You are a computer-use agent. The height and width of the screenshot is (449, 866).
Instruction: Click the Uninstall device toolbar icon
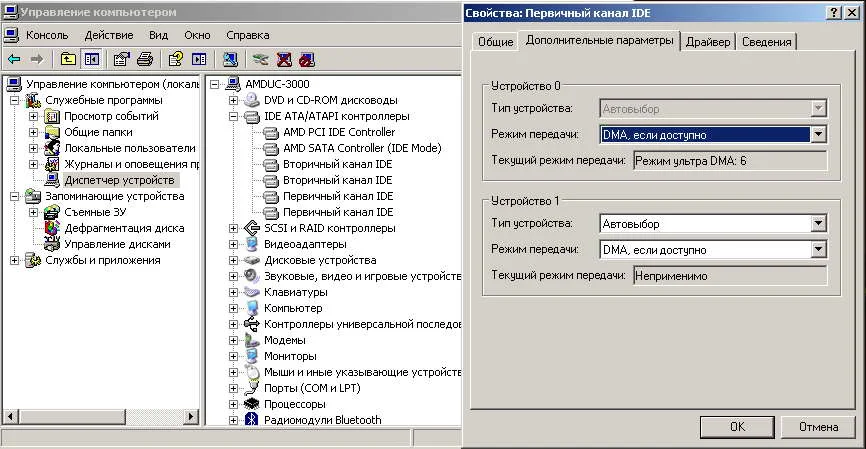point(284,59)
